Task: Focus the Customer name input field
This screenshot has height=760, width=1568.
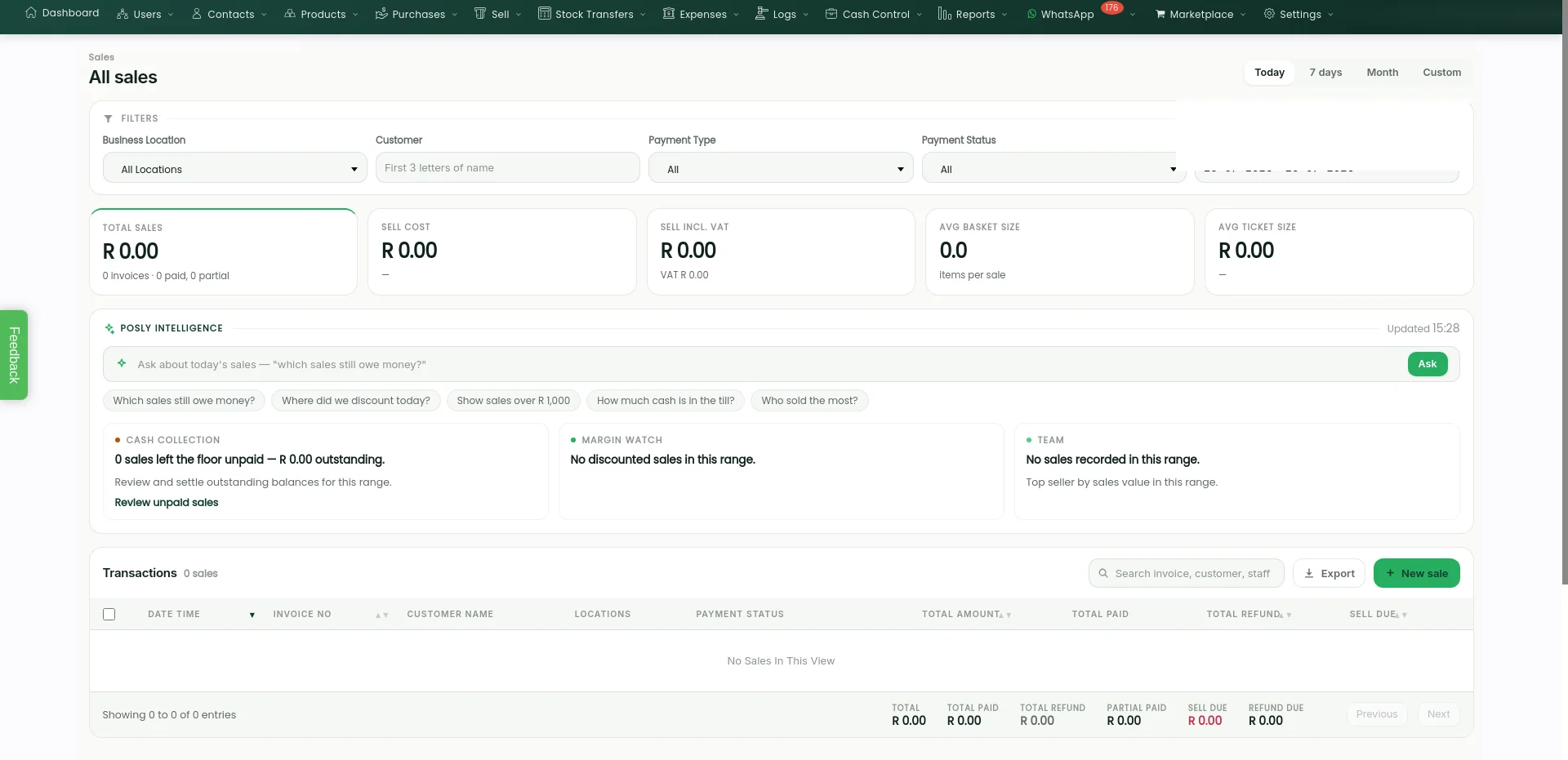Action: click(507, 167)
